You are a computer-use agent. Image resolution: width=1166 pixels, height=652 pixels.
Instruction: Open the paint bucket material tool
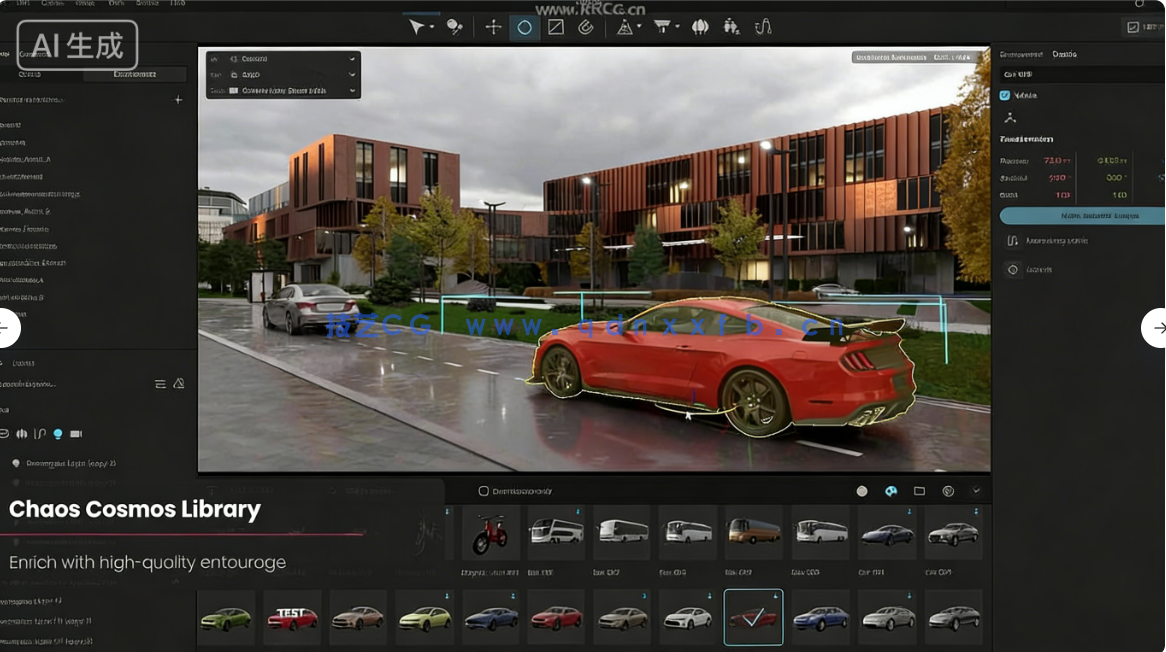tap(454, 27)
